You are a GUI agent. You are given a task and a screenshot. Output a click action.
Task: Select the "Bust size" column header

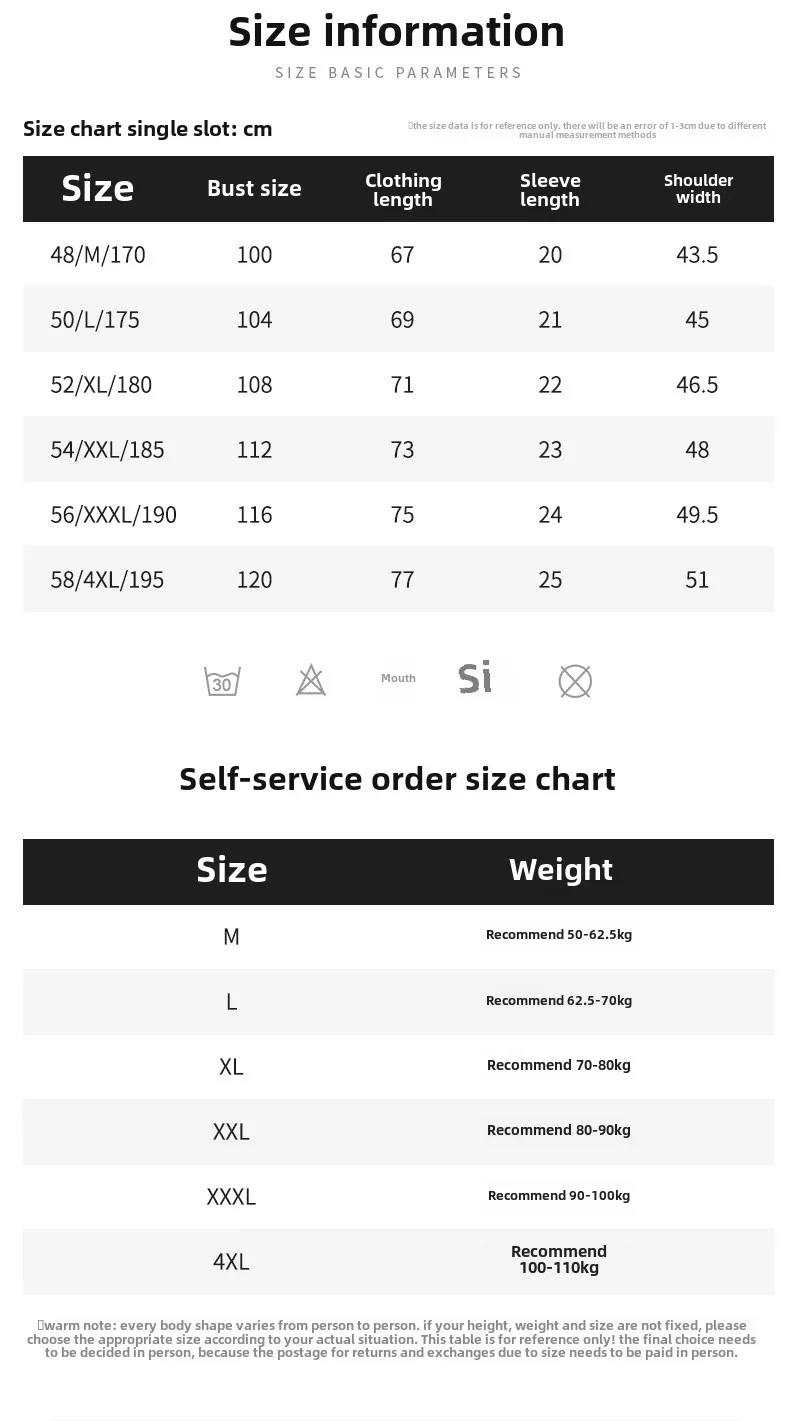point(254,188)
